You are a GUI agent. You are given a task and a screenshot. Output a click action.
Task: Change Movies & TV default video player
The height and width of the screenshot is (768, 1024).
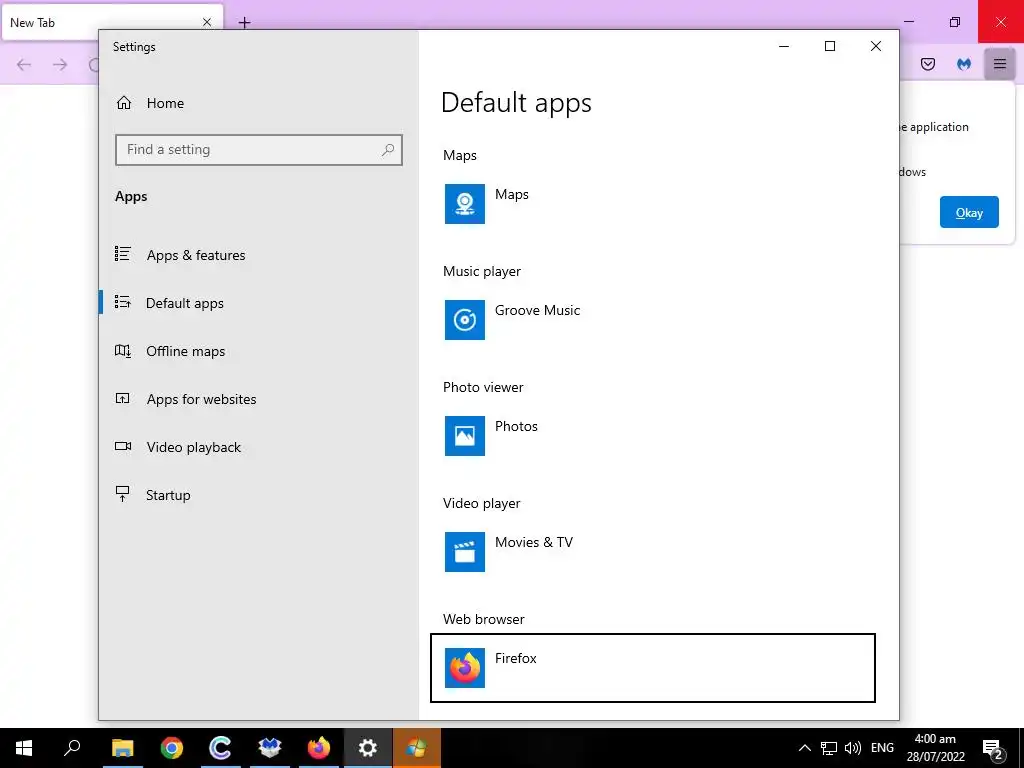pyautogui.click(x=652, y=552)
